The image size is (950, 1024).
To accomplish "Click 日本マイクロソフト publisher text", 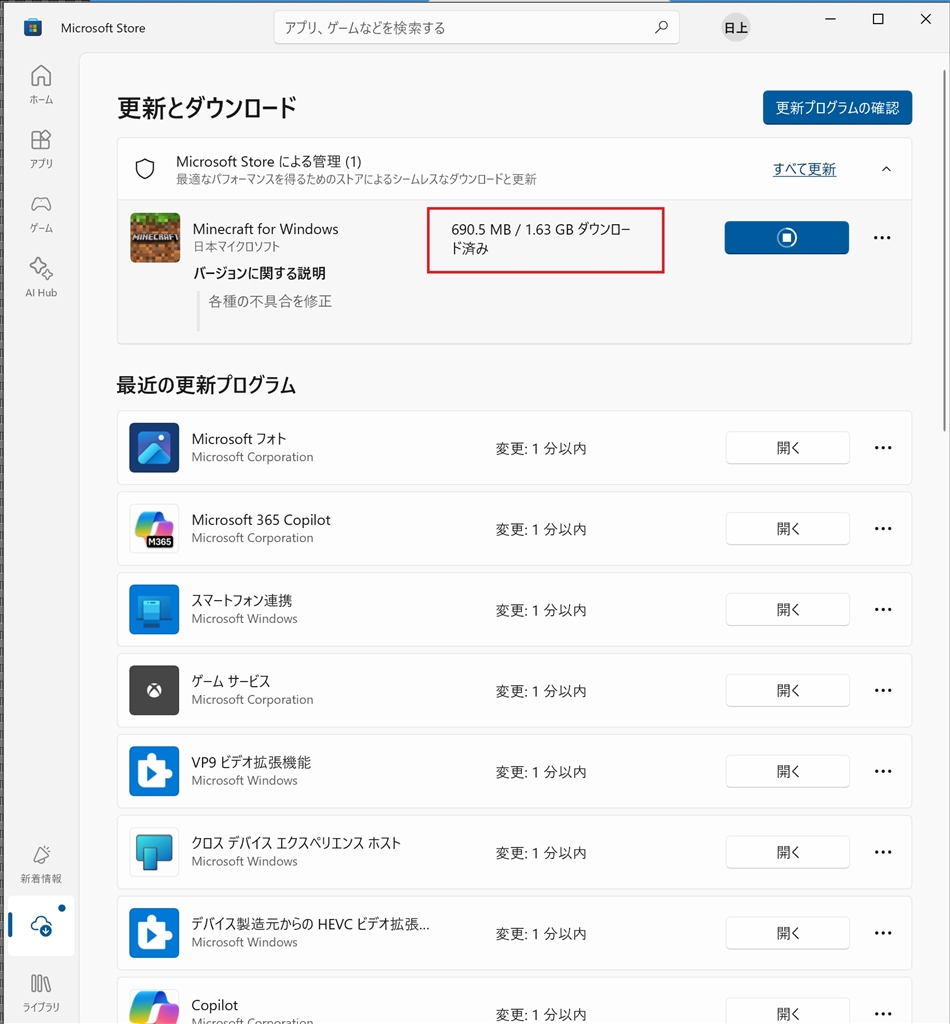I will click(236, 247).
